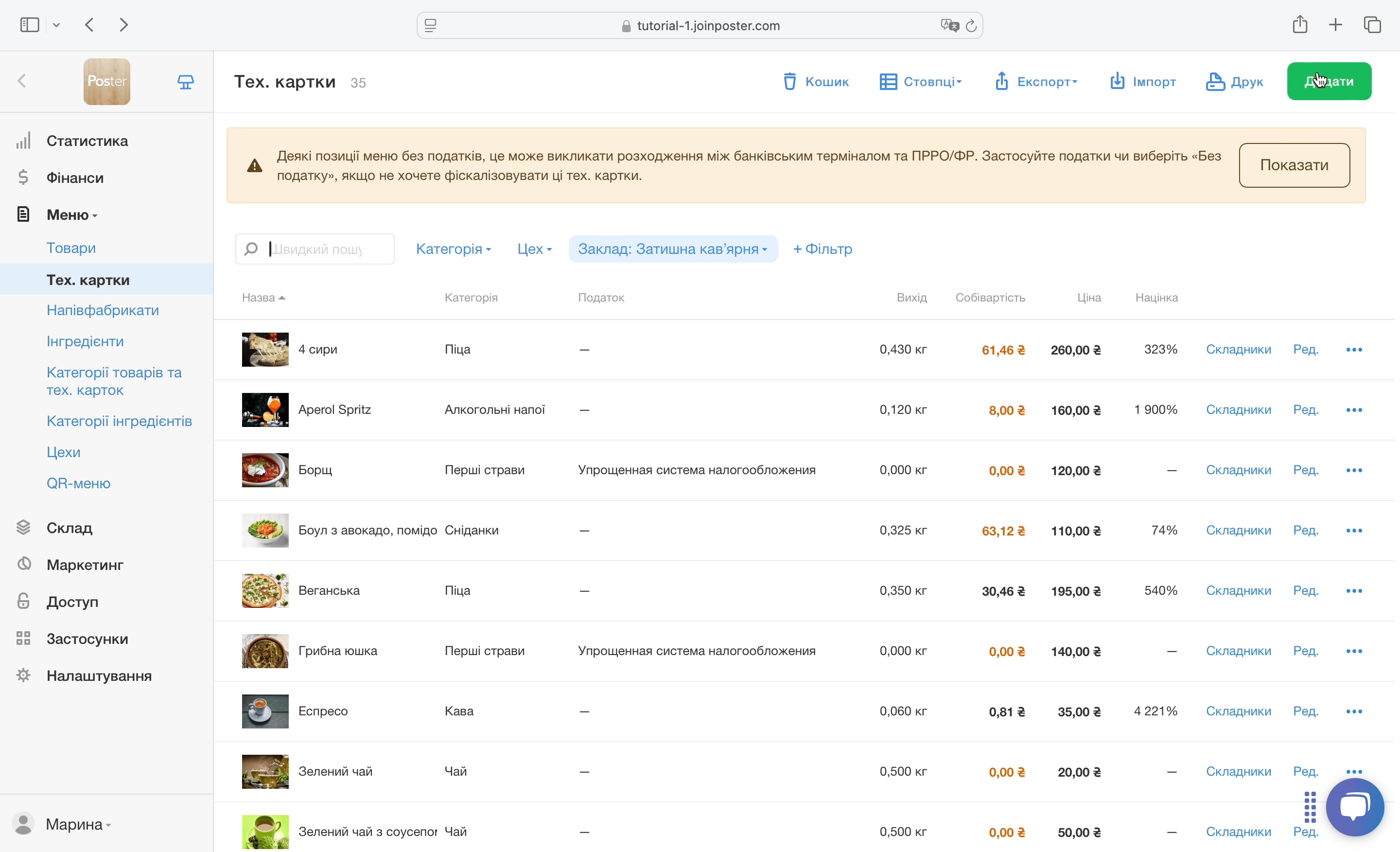Open Safari sidebar options chevron

pos(56,25)
